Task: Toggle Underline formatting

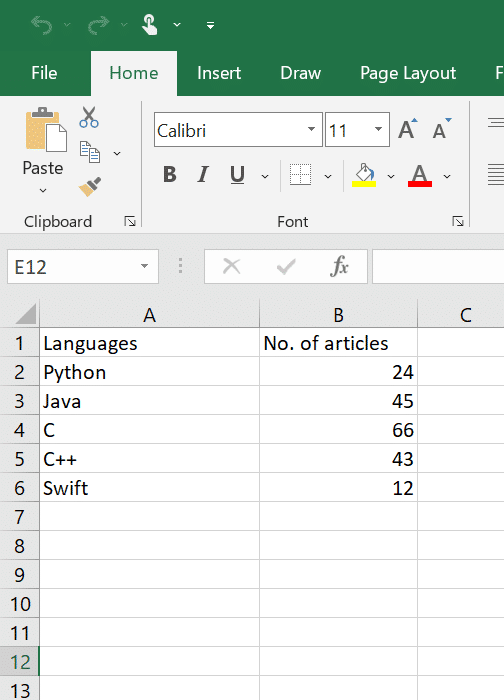Action: (x=237, y=175)
